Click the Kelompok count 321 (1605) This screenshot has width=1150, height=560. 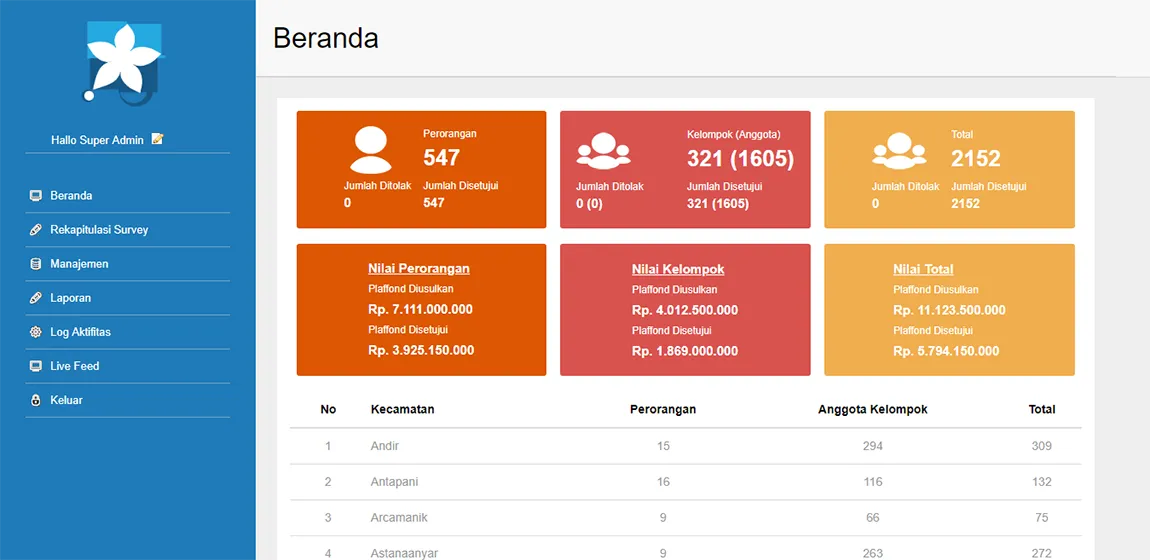coord(741,158)
